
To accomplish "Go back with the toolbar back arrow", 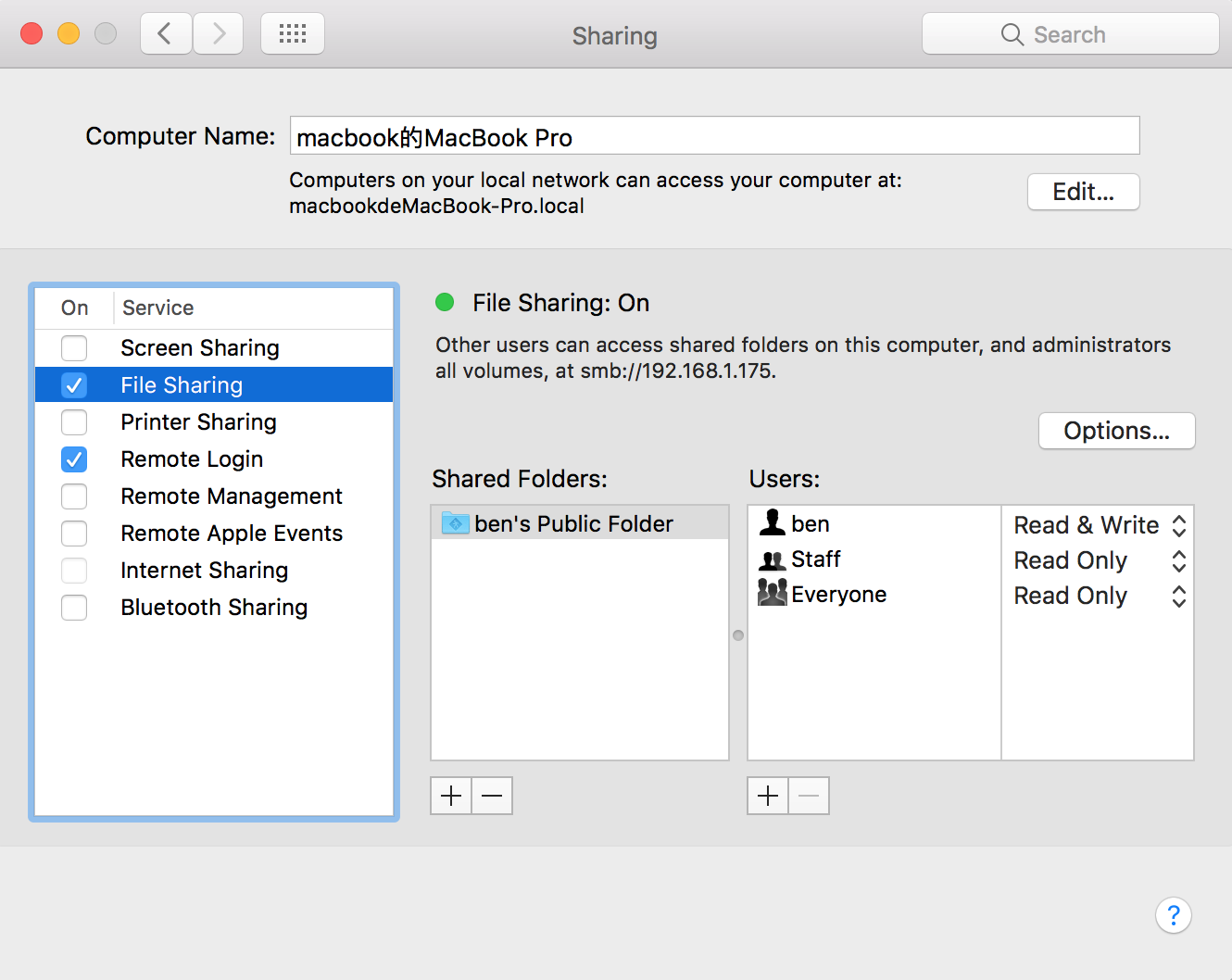I will (x=166, y=34).
